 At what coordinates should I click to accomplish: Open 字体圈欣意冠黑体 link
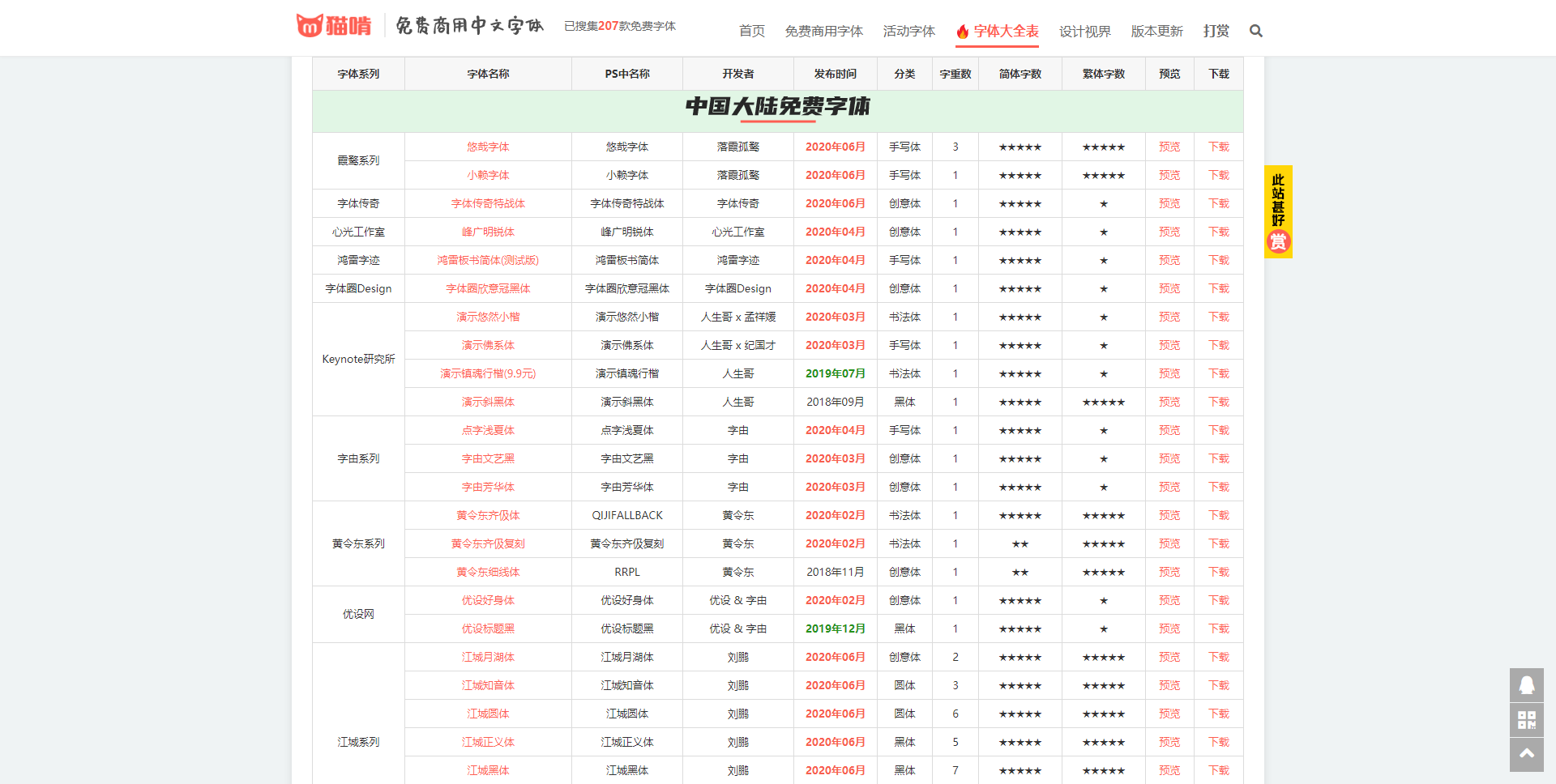(488, 288)
